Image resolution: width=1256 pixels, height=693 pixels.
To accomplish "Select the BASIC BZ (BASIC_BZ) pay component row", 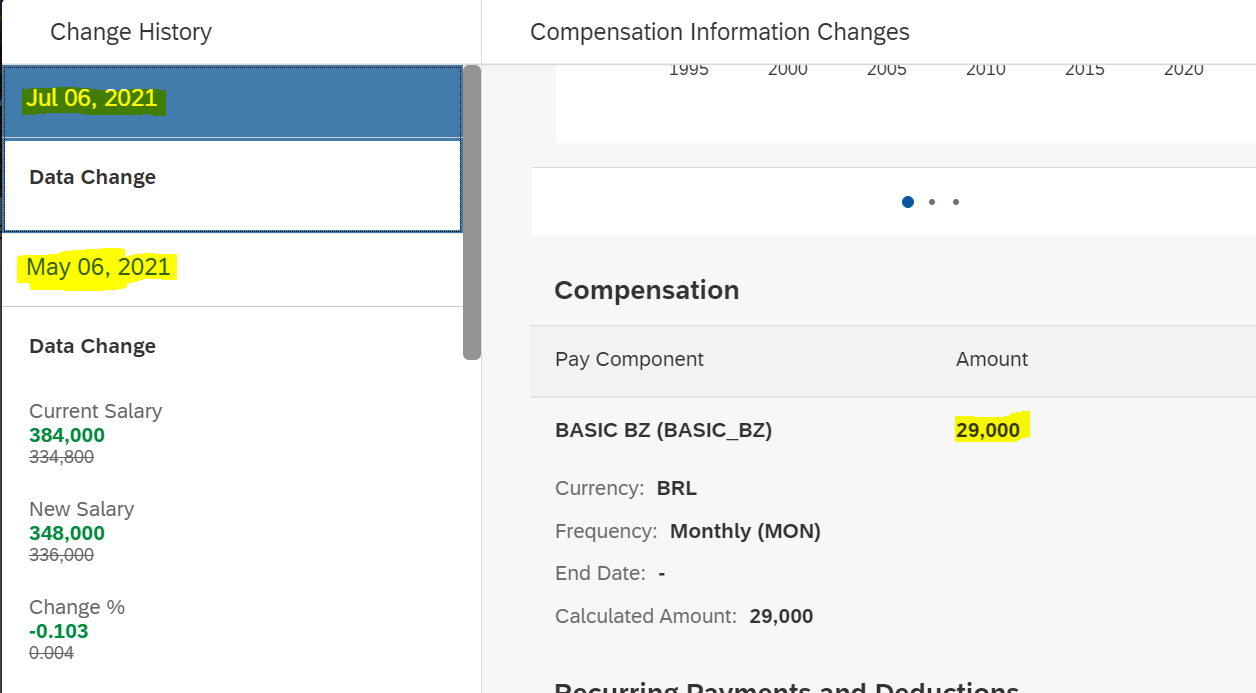I will coord(893,430).
